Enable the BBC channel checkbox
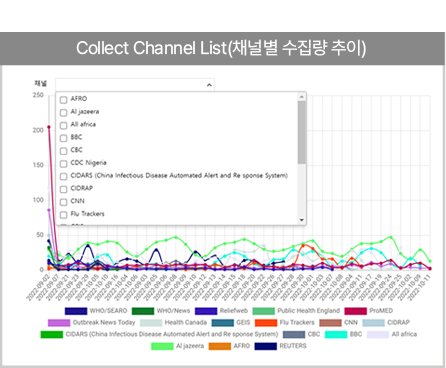Image resolution: width=446 pixels, height=368 pixels. (63, 138)
